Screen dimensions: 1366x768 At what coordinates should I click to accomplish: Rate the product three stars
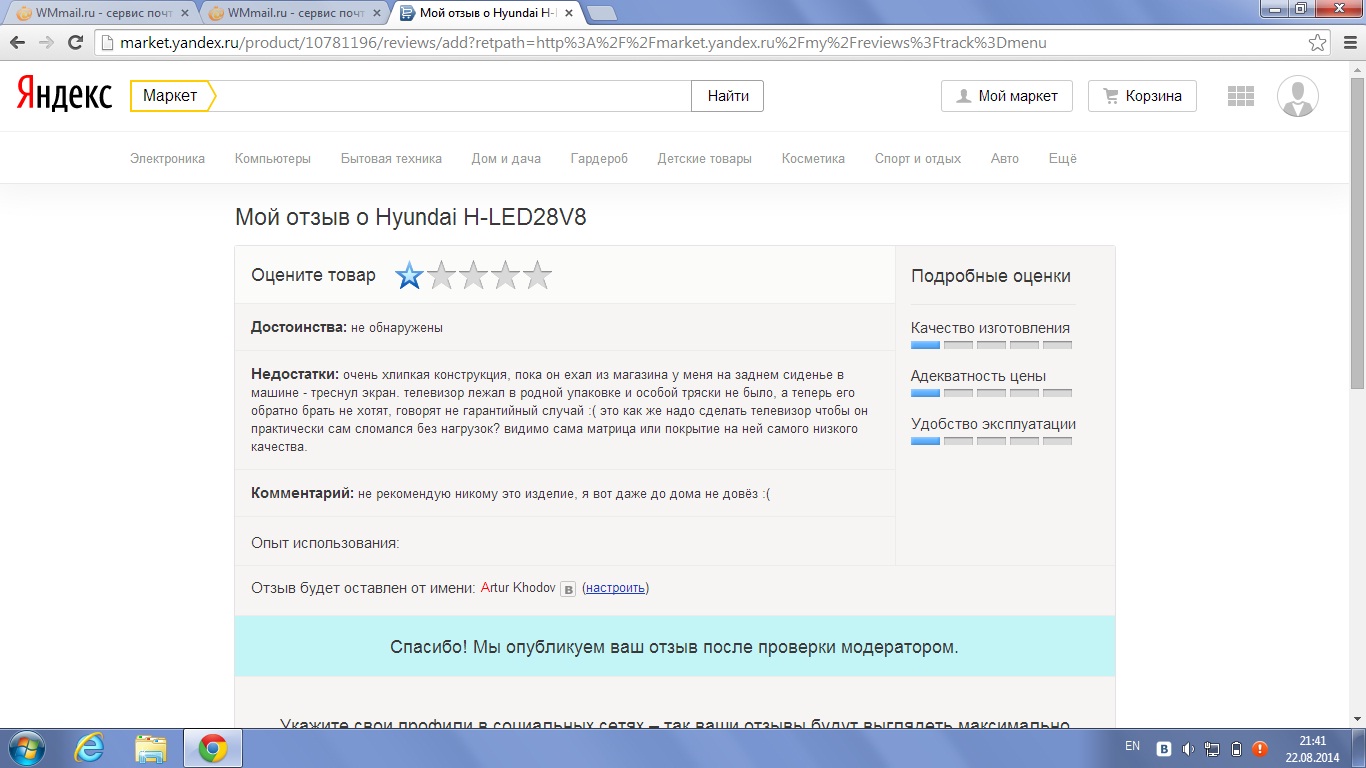click(473, 275)
